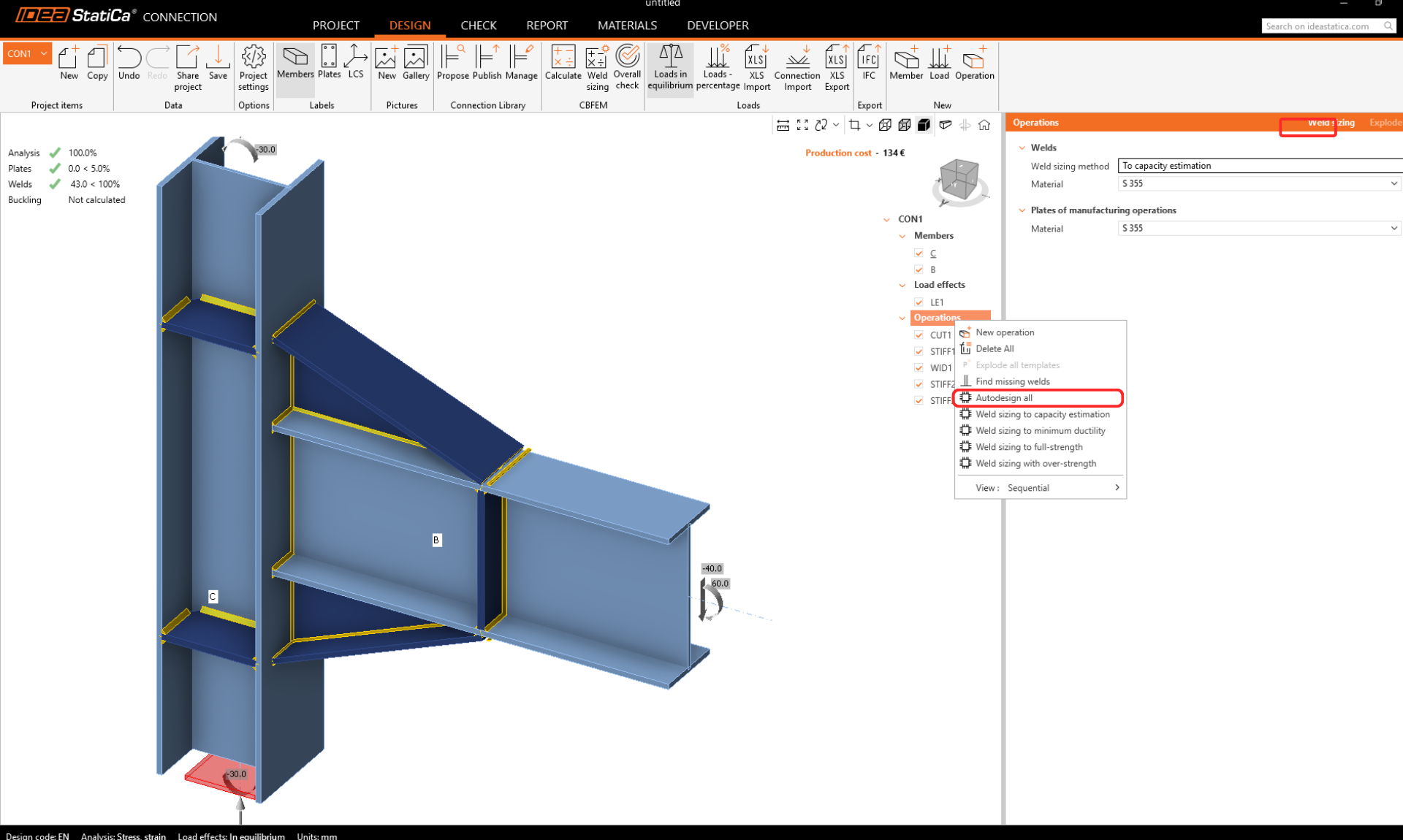
Task: Uncheck member C visibility checkbox
Action: point(919,253)
